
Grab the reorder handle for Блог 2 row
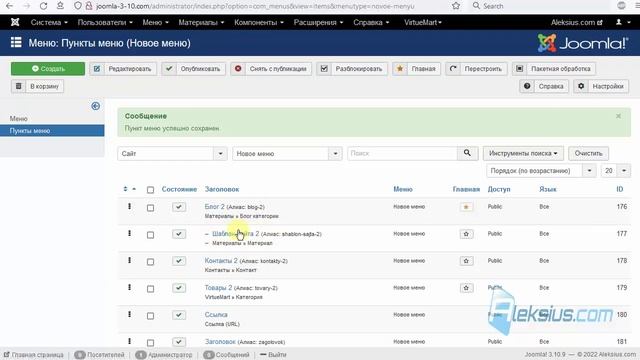(x=129, y=207)
